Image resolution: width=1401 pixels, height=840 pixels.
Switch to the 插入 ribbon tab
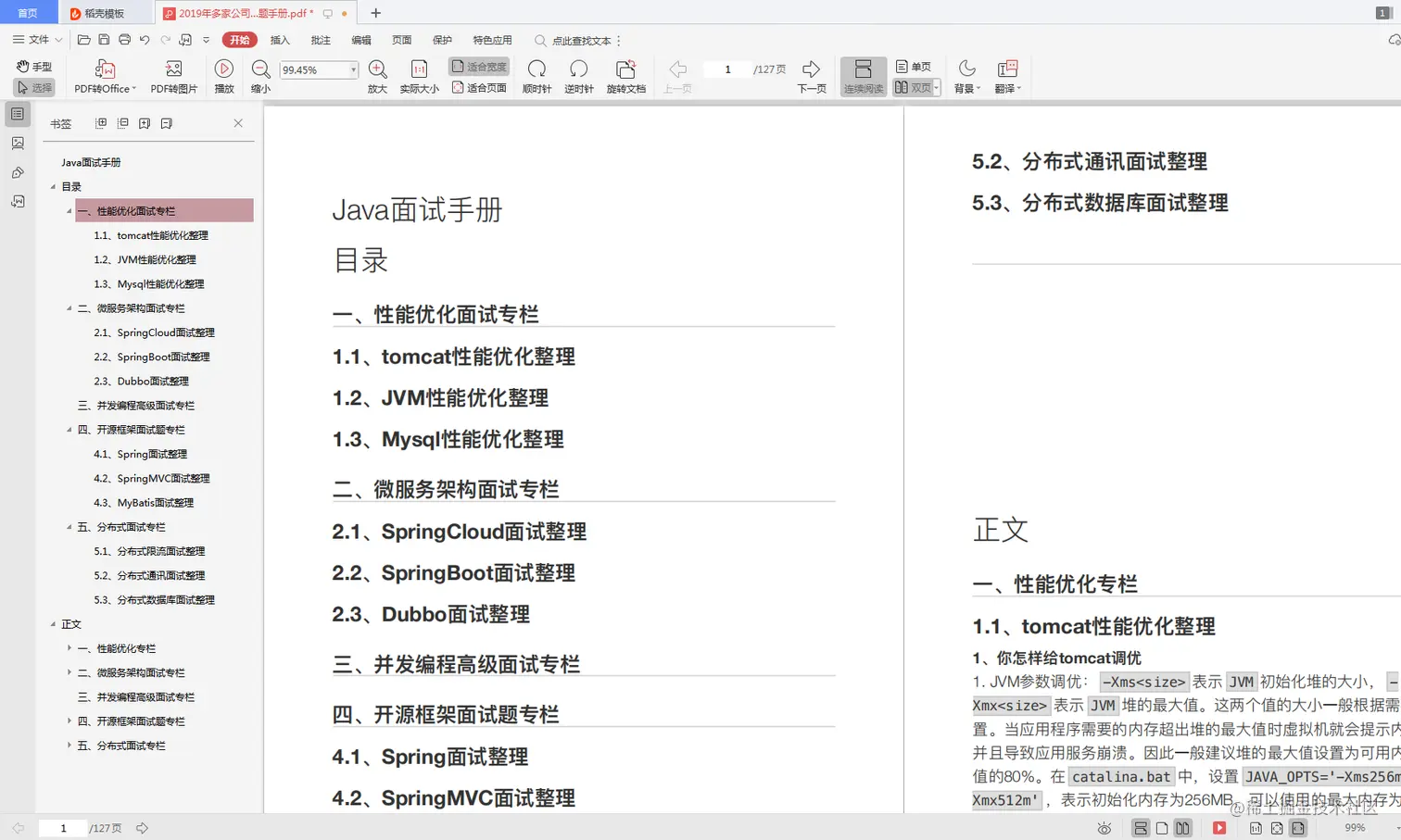click(x=280, y=40)
